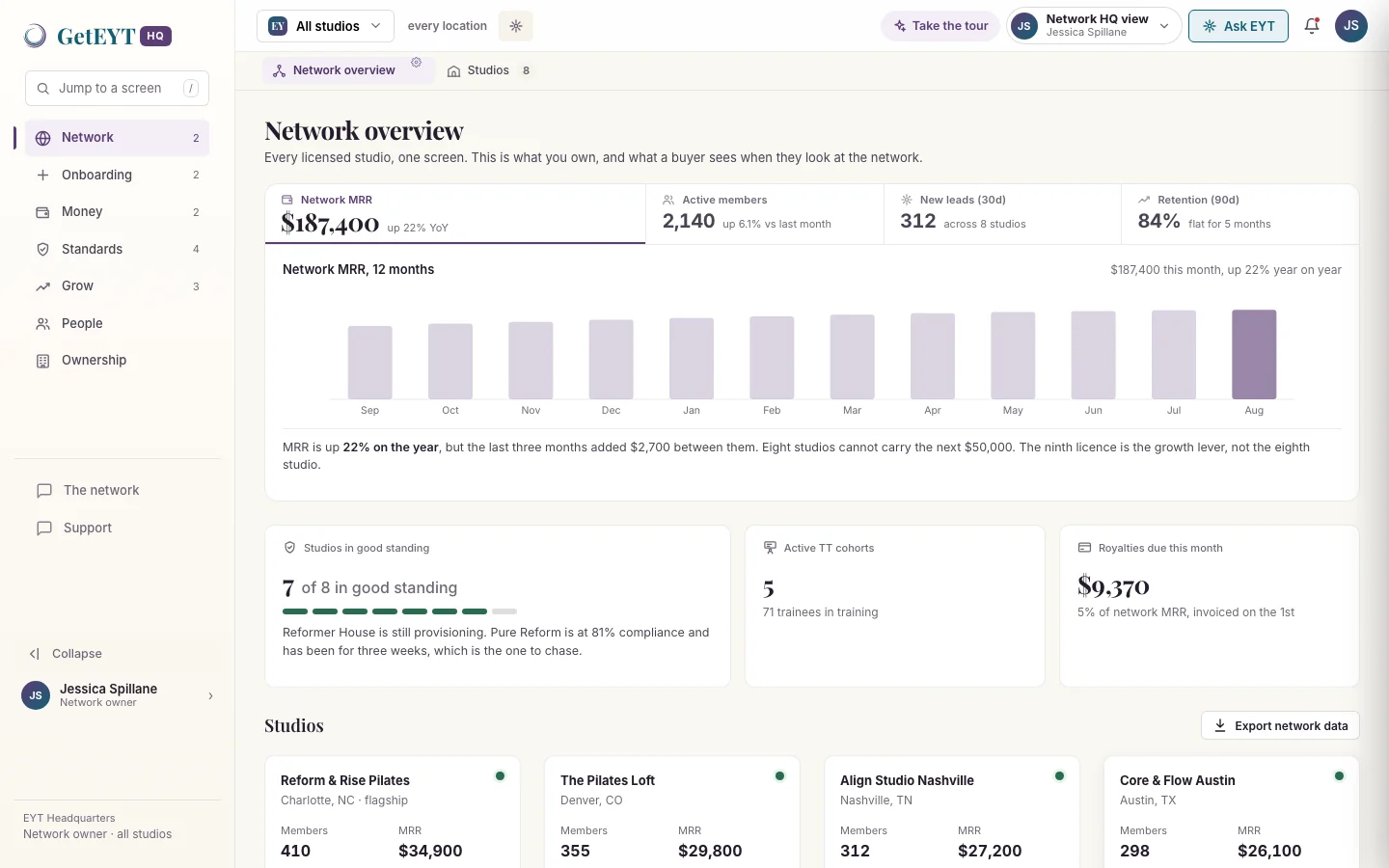Click the Ask EYT button
Screen dimensions: 1389x868
click(1239, 26)
